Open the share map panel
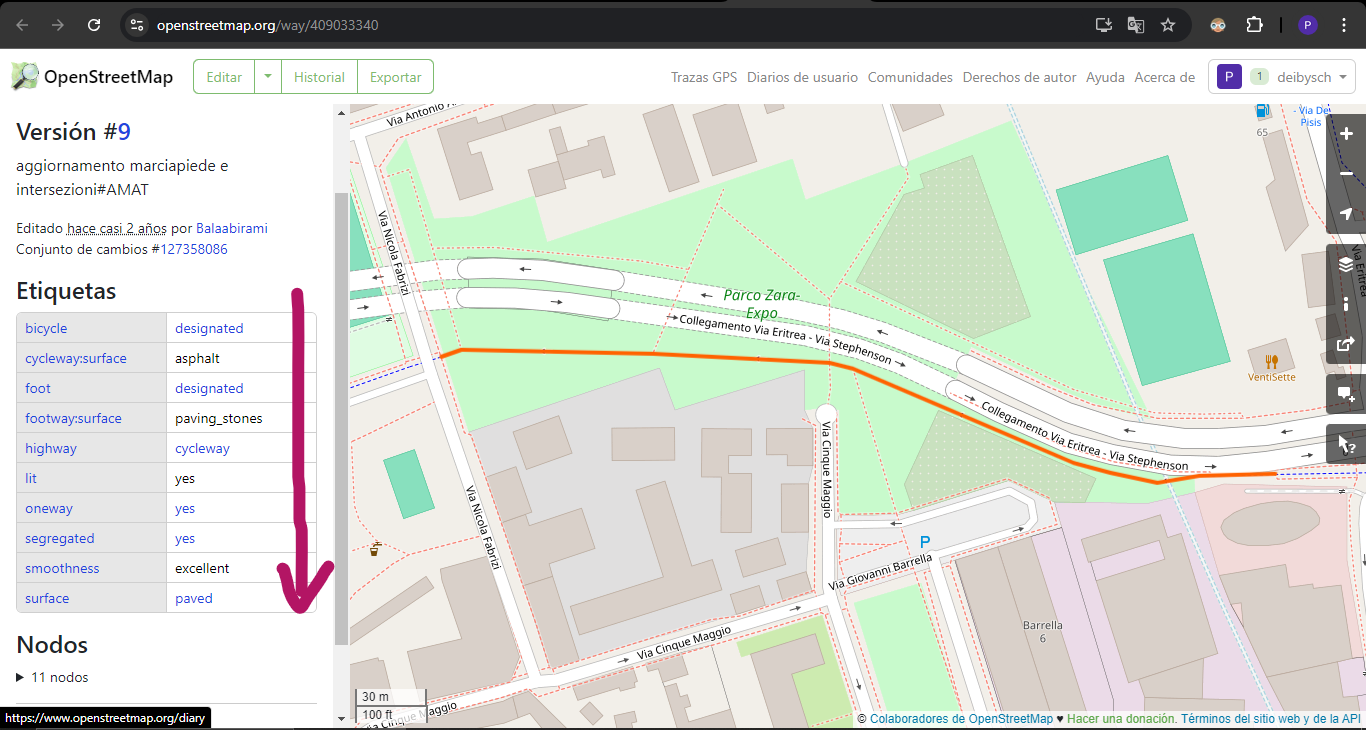Viewport: 1366px width, 730px height. point(1346,344)
